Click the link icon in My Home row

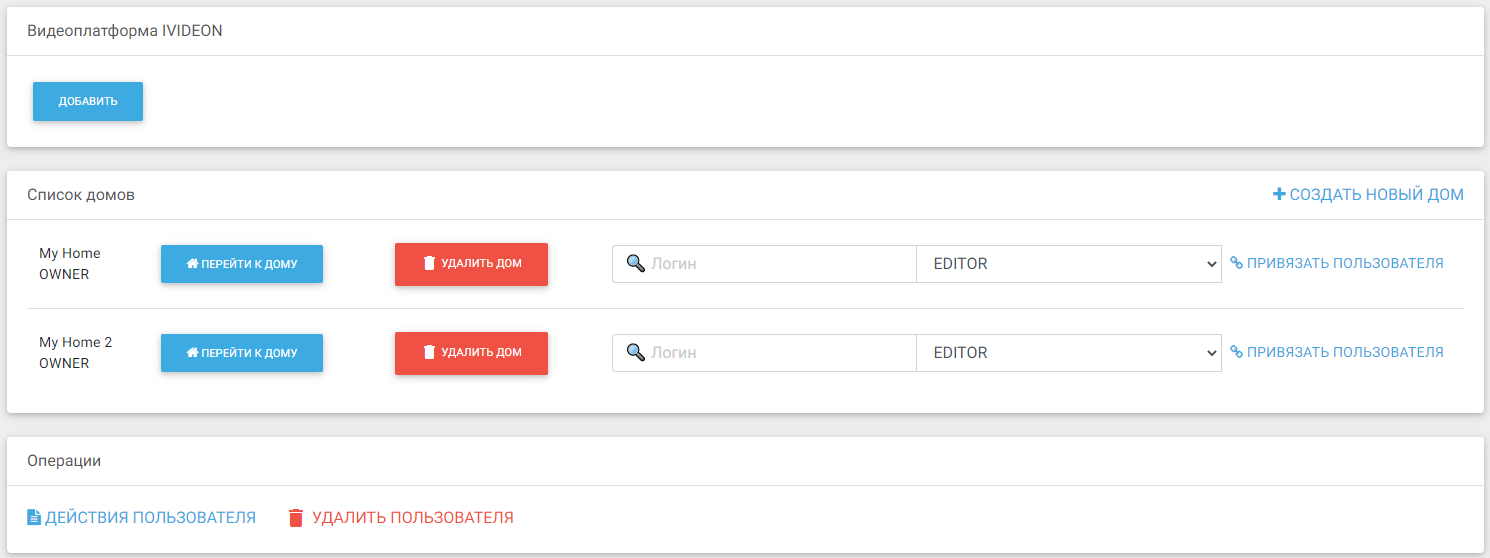click(x=1236, y=264)
